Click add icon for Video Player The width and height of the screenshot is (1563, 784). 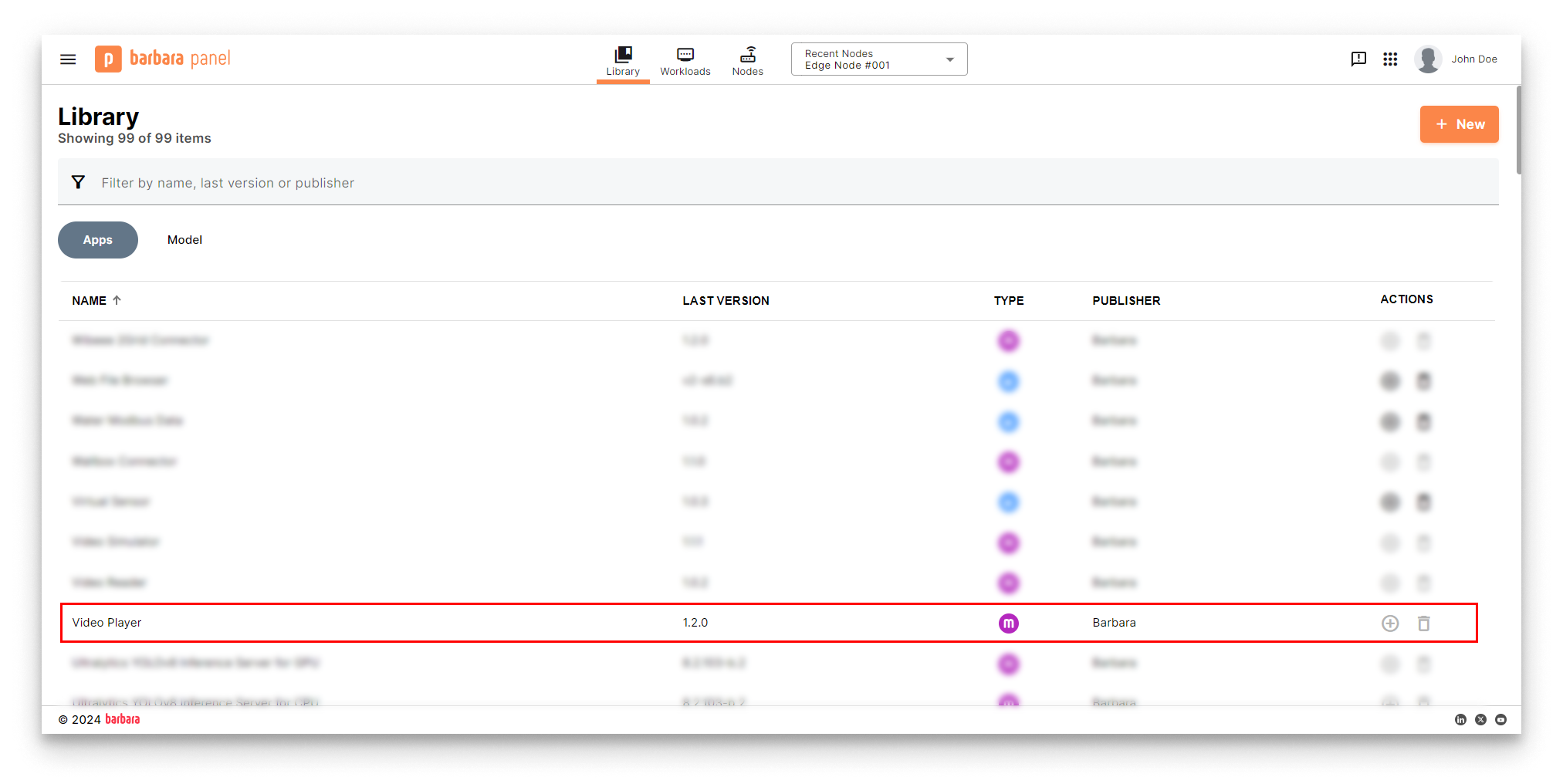[x=1389, y=623]
